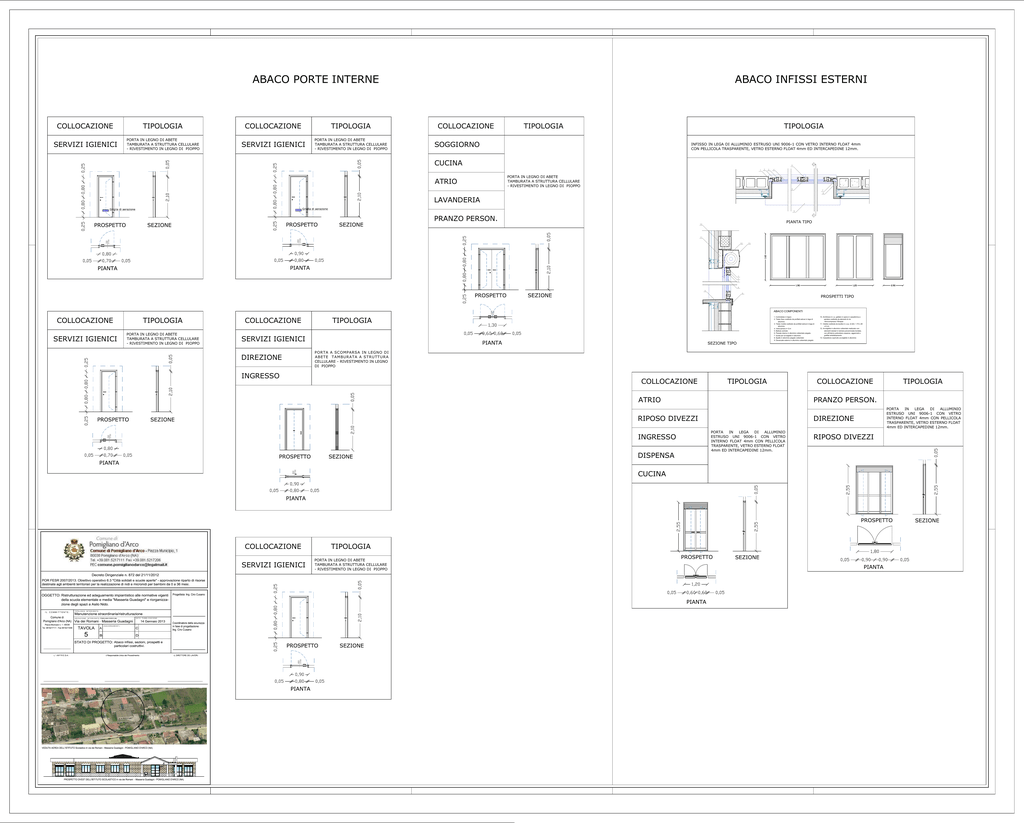Click the Pomigliano d'Arco municipal crest

(74, 549)
